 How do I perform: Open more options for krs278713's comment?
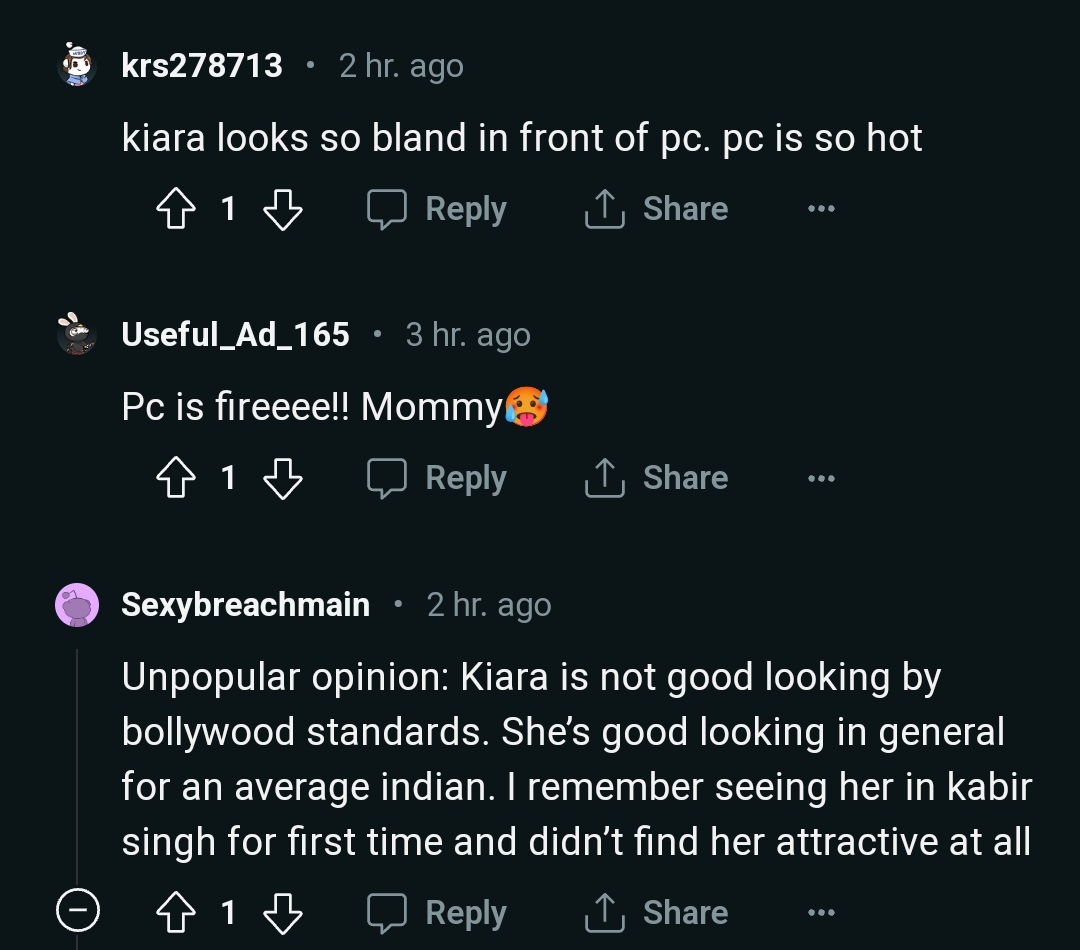(x=820, y=209)
